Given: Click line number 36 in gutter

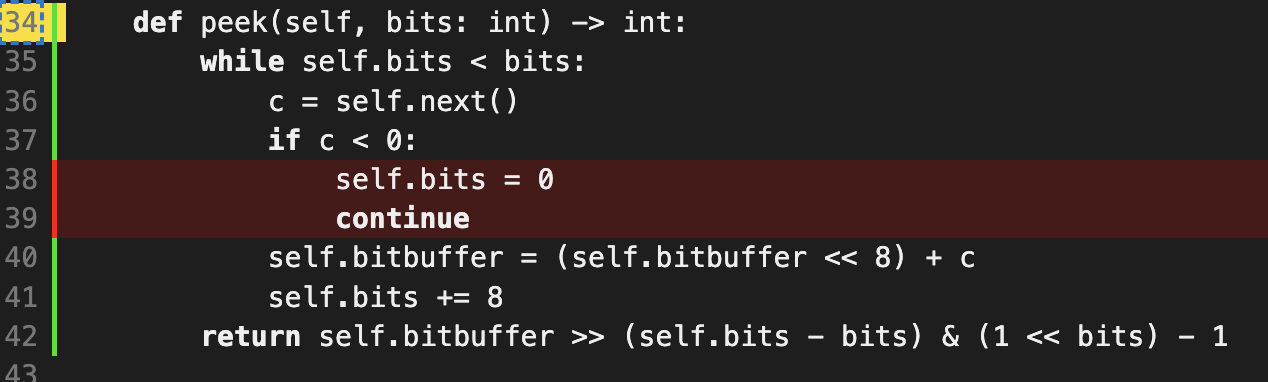Looking at the screenshot, I should coord(22,101).
